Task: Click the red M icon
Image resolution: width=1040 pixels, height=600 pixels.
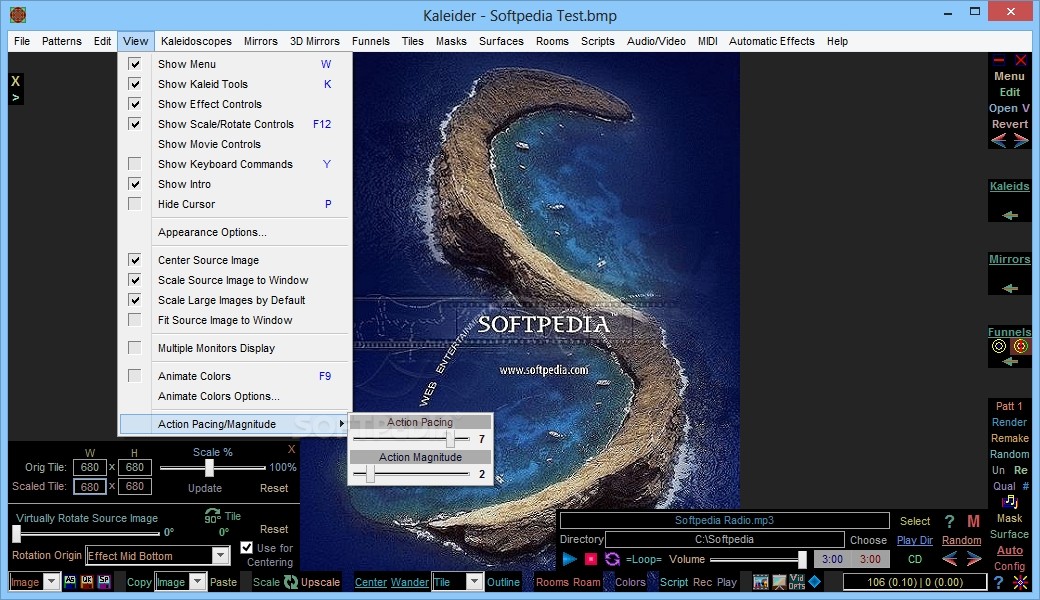Action: pyautogui.click(x=973, y=521)
